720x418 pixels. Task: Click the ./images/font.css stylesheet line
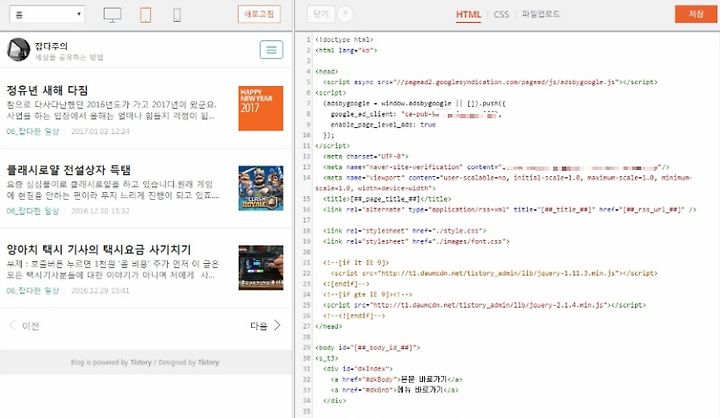(416, 242)
